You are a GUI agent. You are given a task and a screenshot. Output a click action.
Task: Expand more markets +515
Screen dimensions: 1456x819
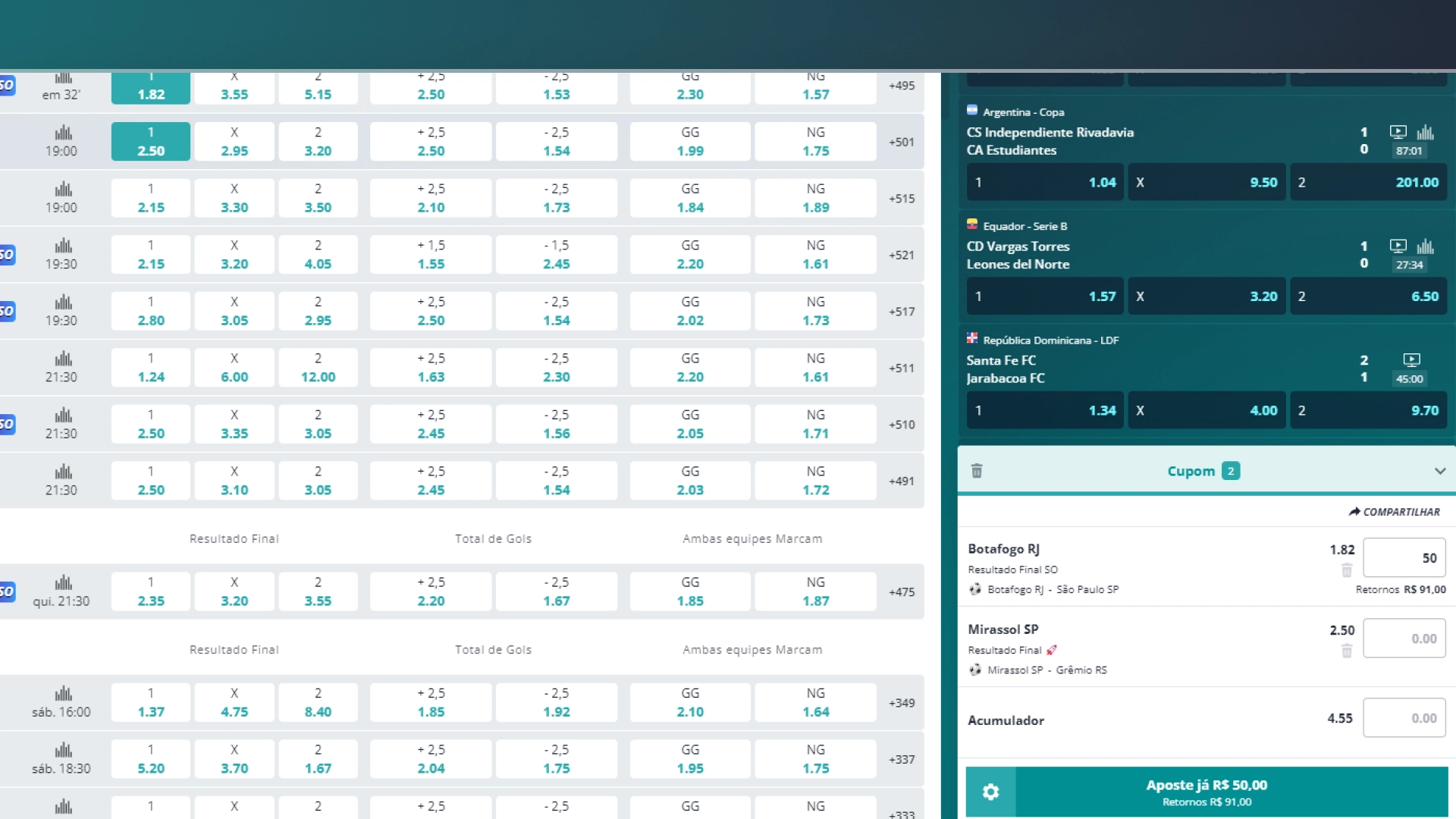pos(902,199)
